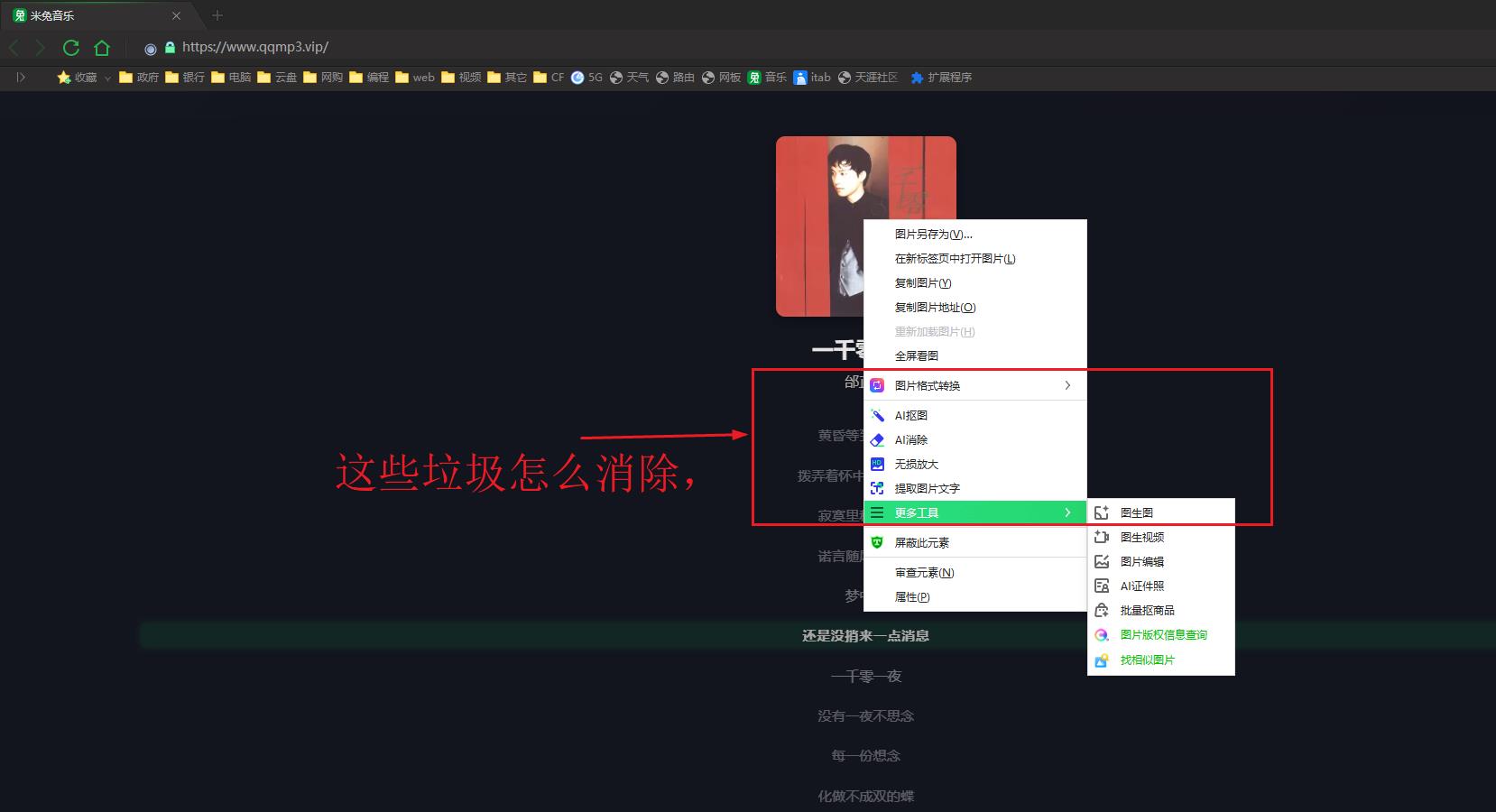Click the 屏蔽此元素 shield icon
Screen dimensions: 1496x812
coord(877,543)
